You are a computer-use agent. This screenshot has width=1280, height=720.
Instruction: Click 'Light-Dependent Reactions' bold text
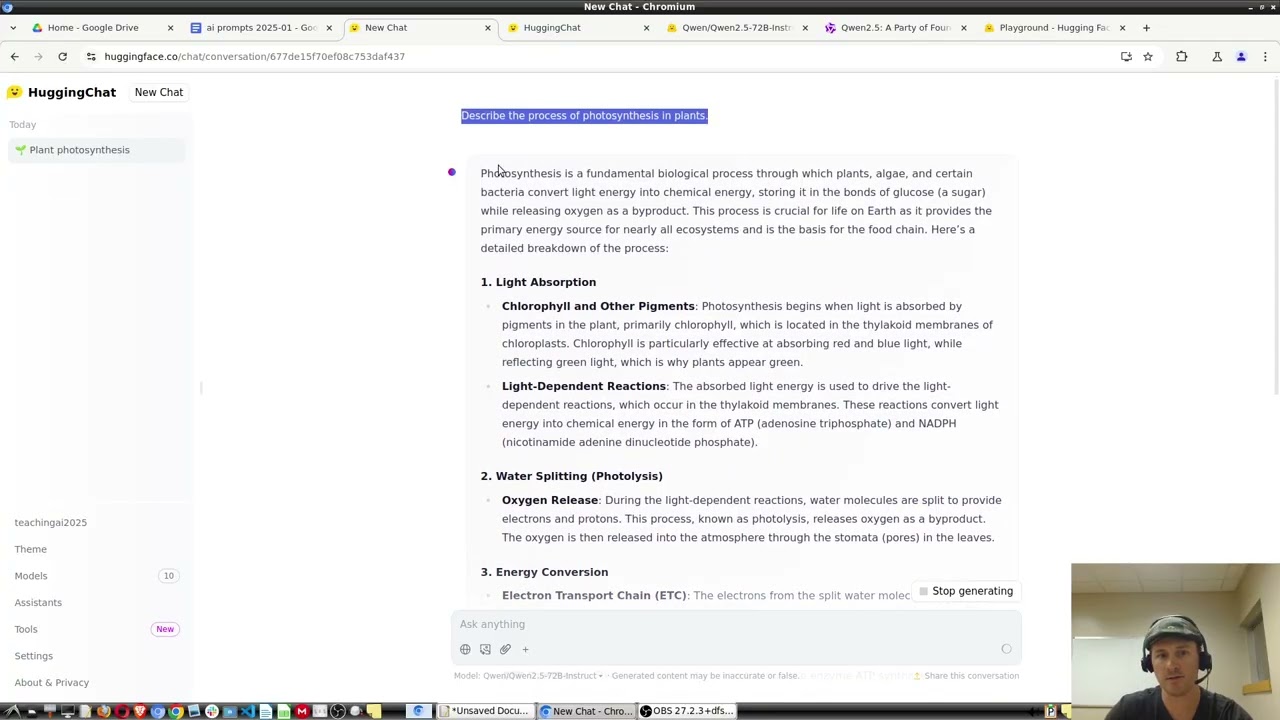[584, 386]
